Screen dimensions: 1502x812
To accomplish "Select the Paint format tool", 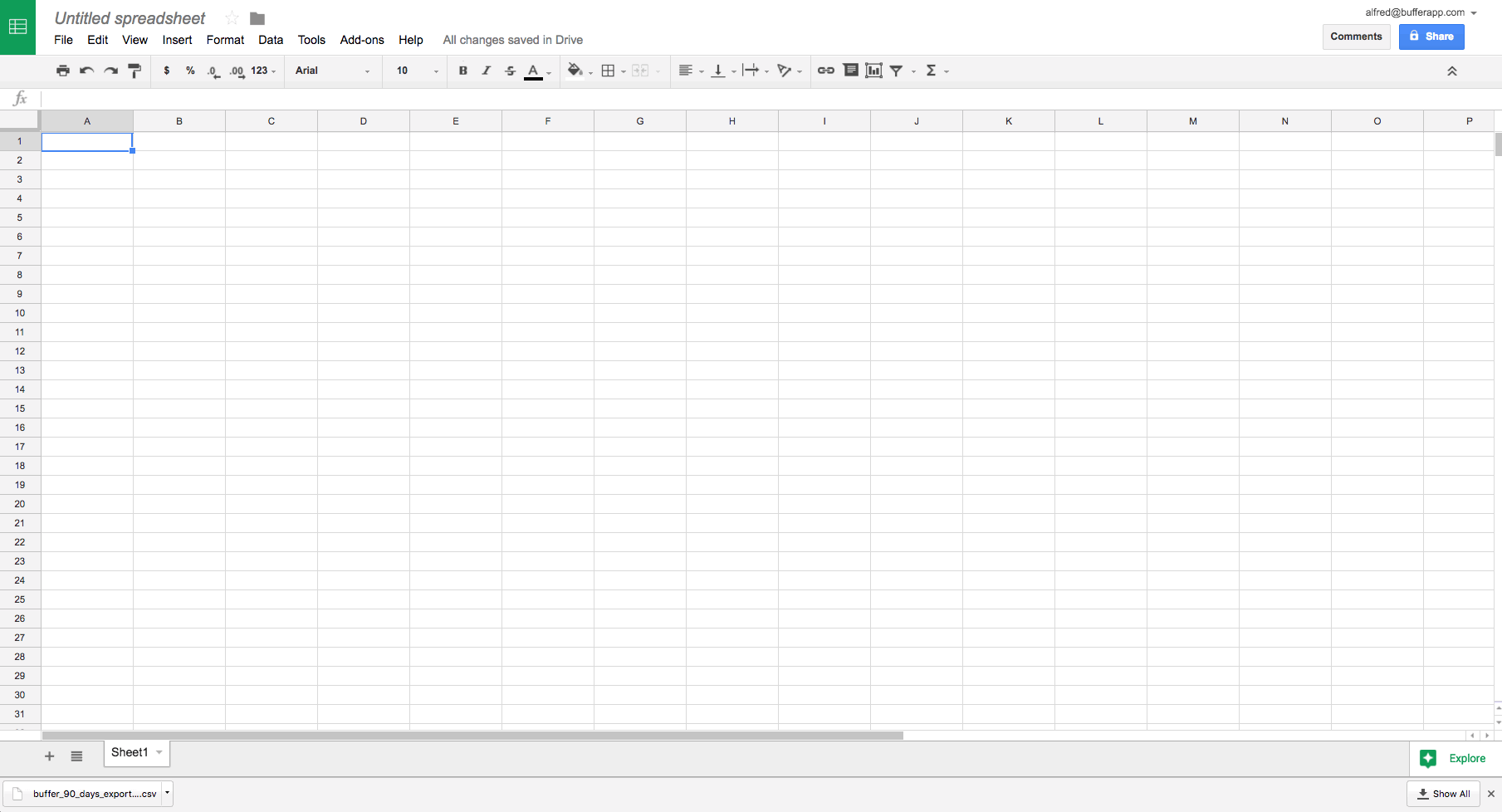I will [135, 71].
